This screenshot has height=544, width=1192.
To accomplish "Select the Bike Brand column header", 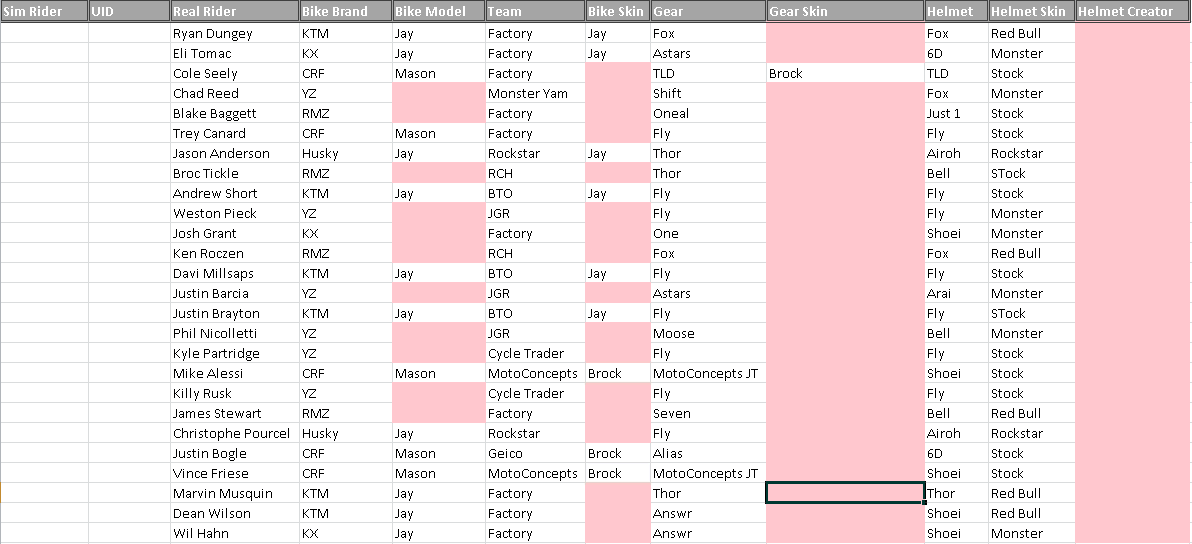I will [346, 11].
